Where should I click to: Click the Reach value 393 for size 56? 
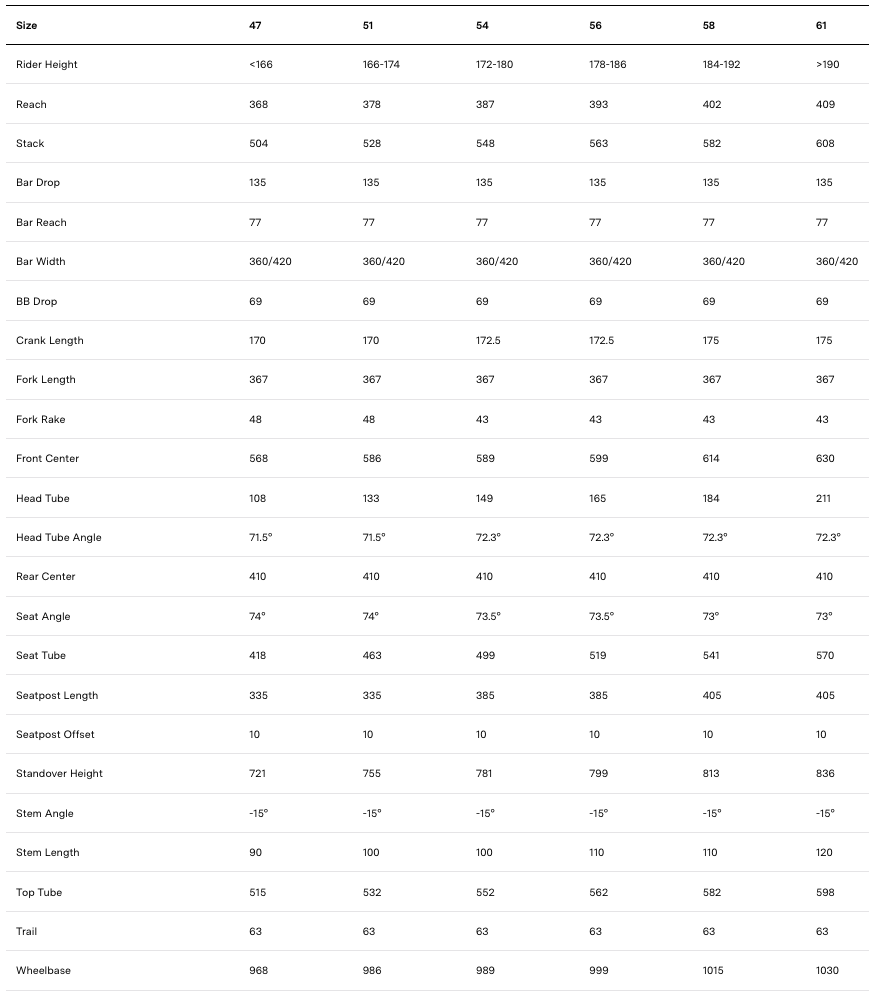[x=599, y=104]
